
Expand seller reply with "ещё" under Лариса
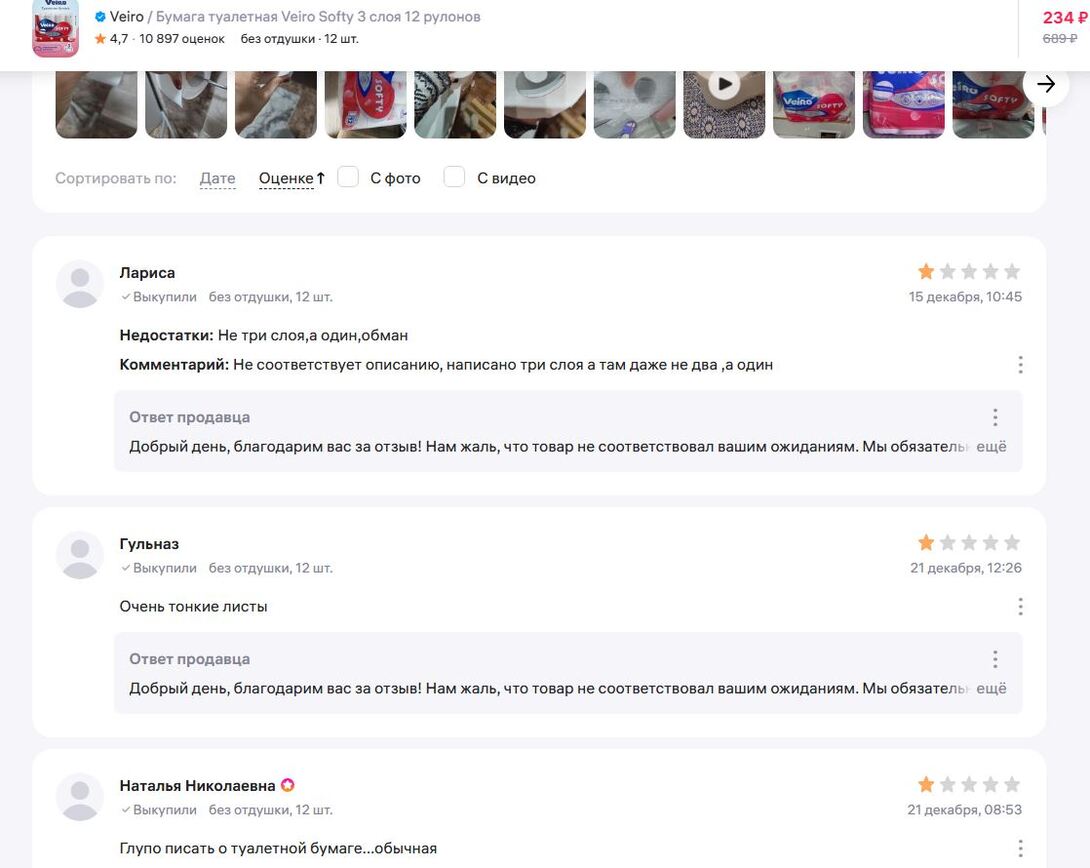point(991,447)
